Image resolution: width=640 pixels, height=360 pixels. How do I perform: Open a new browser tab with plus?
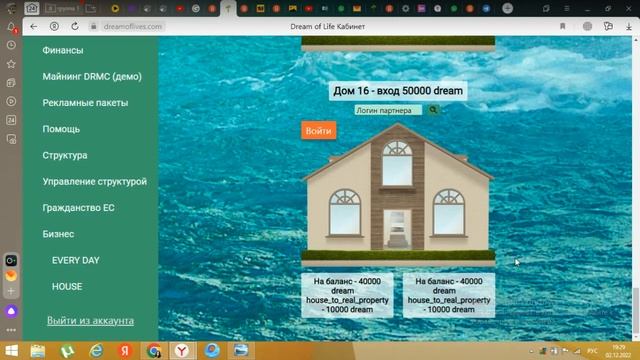pos(507,8)
